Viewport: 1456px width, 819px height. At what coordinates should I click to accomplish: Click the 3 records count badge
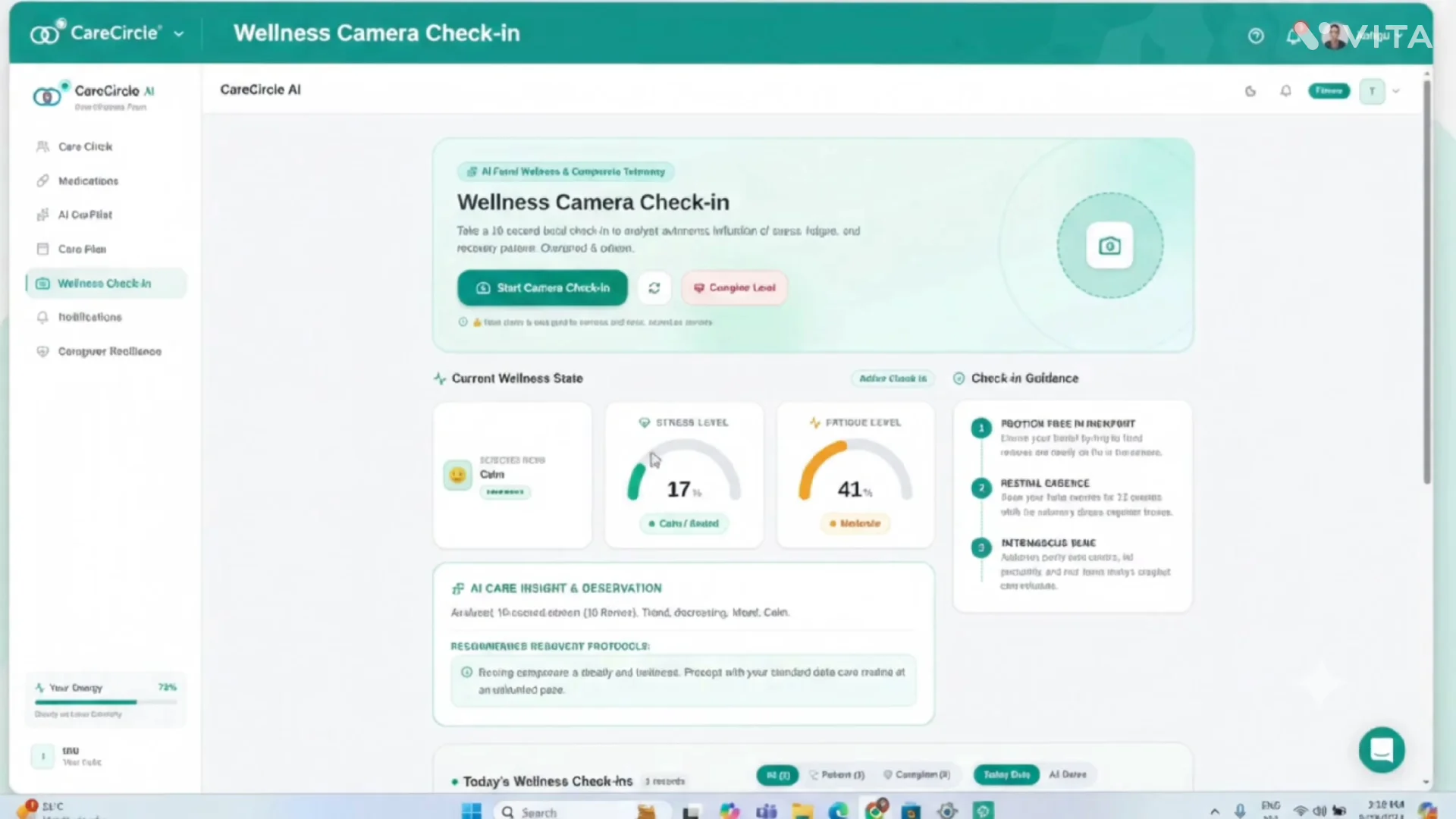tap(665, 781)
